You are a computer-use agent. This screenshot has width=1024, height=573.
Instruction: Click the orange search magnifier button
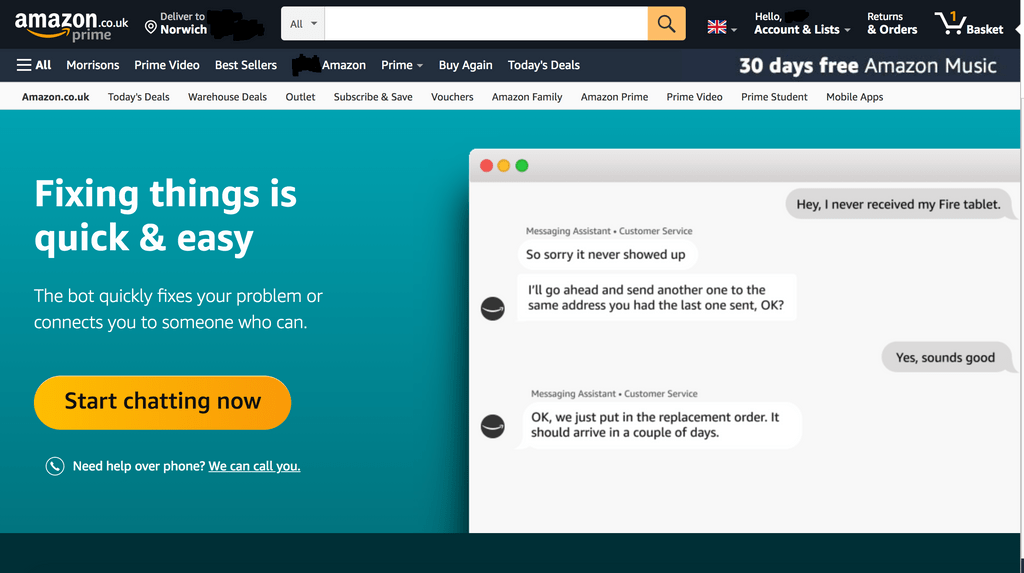(666, 24)
